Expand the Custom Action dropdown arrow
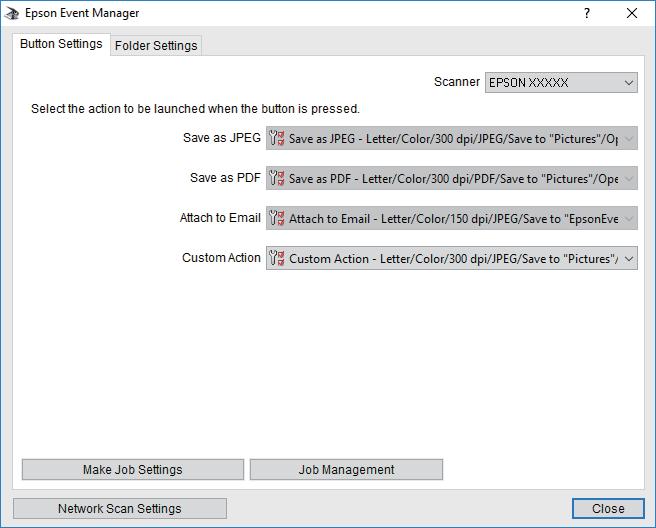 [x=628, y=259]
